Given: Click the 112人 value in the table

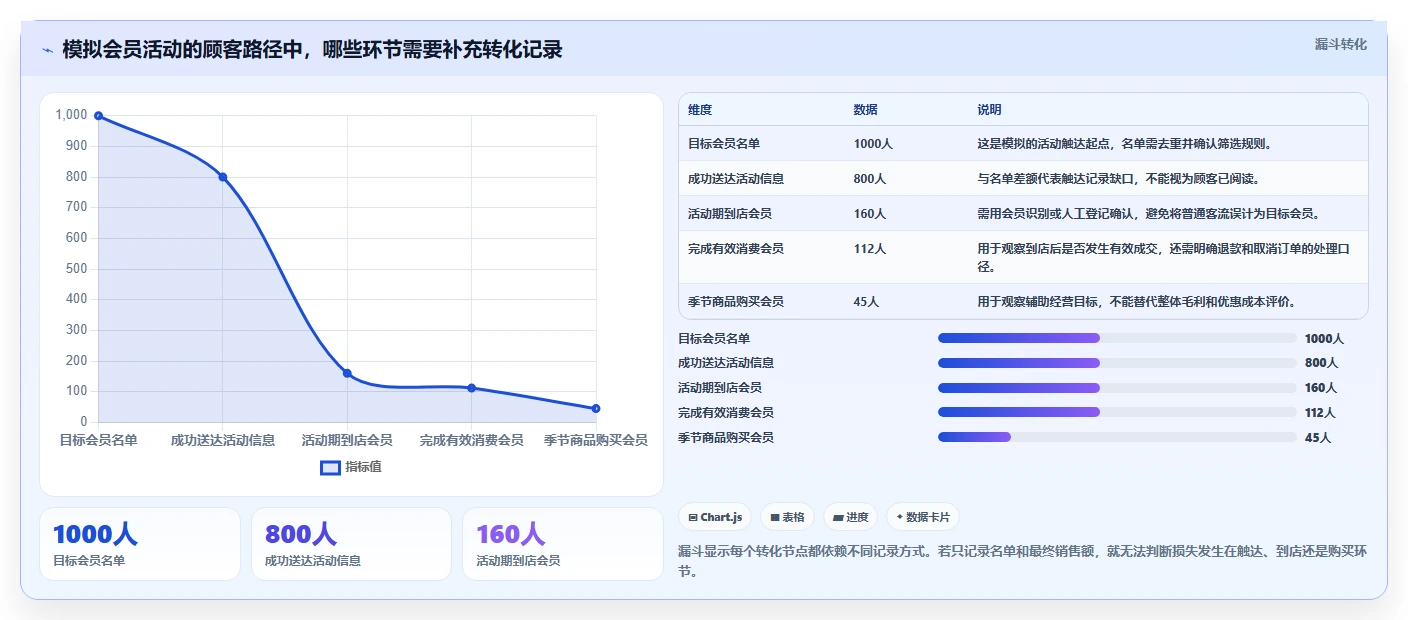Looking at the screenshot, I should click(x=870, y=249).
